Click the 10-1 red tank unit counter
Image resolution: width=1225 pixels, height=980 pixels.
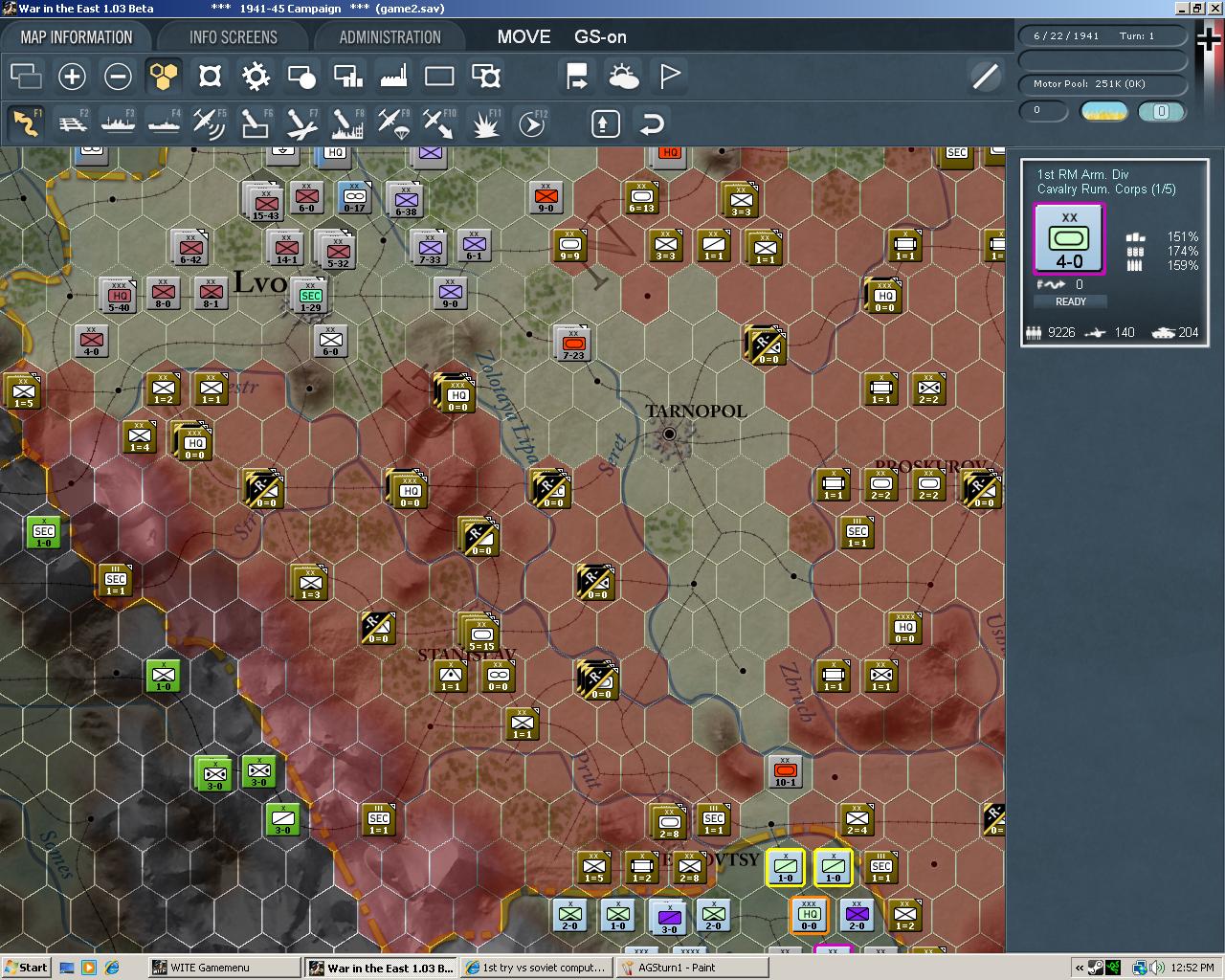pyautogui.click(x=785, y=770)
